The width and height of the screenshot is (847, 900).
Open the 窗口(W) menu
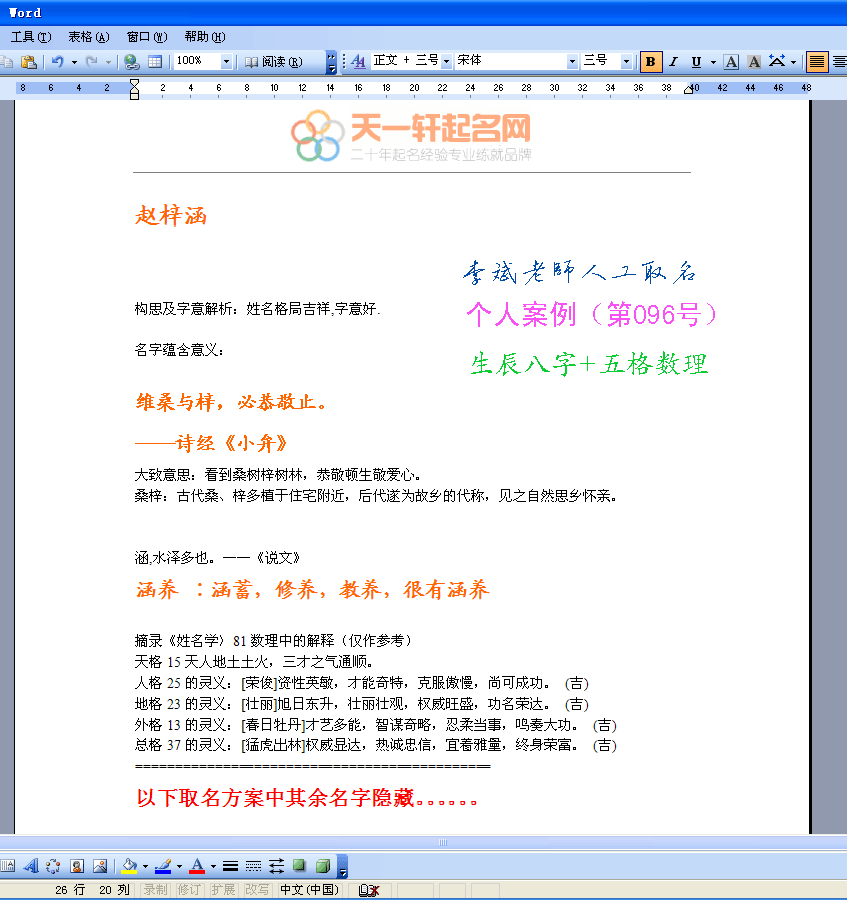(147, 37)
